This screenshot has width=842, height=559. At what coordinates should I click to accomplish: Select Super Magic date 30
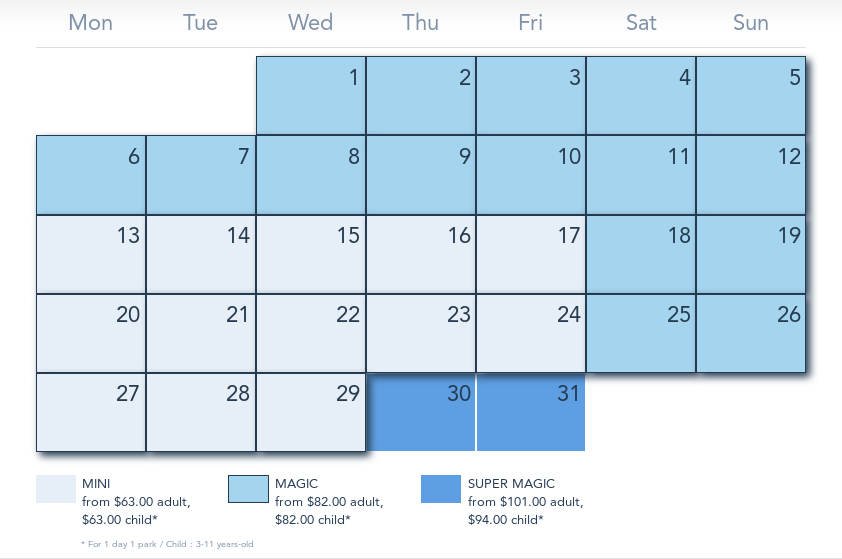tap(421, 412)
